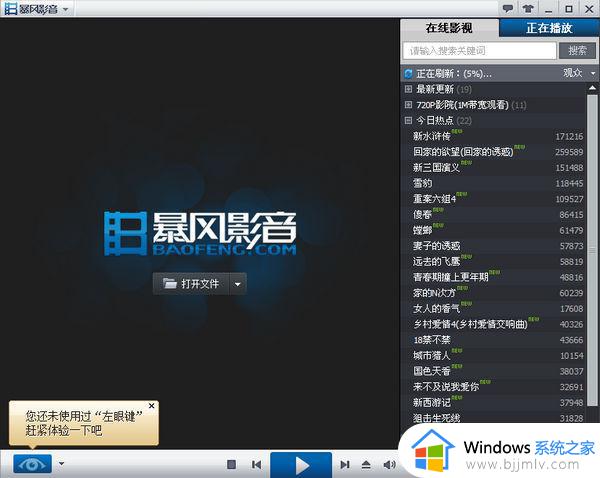The width and height of the screenshot is (600, 478).
Task: Click the eject/open file icon
Action: pyautogui.click(x=366, y=465)
